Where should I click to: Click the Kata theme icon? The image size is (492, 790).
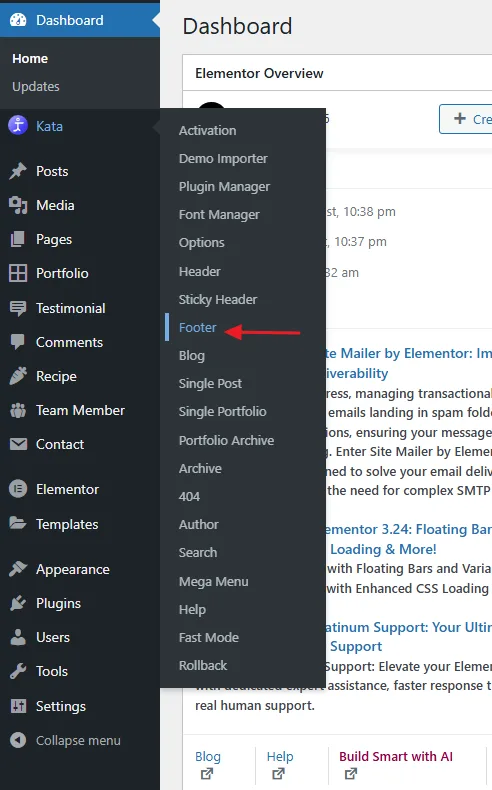[18, 125]
